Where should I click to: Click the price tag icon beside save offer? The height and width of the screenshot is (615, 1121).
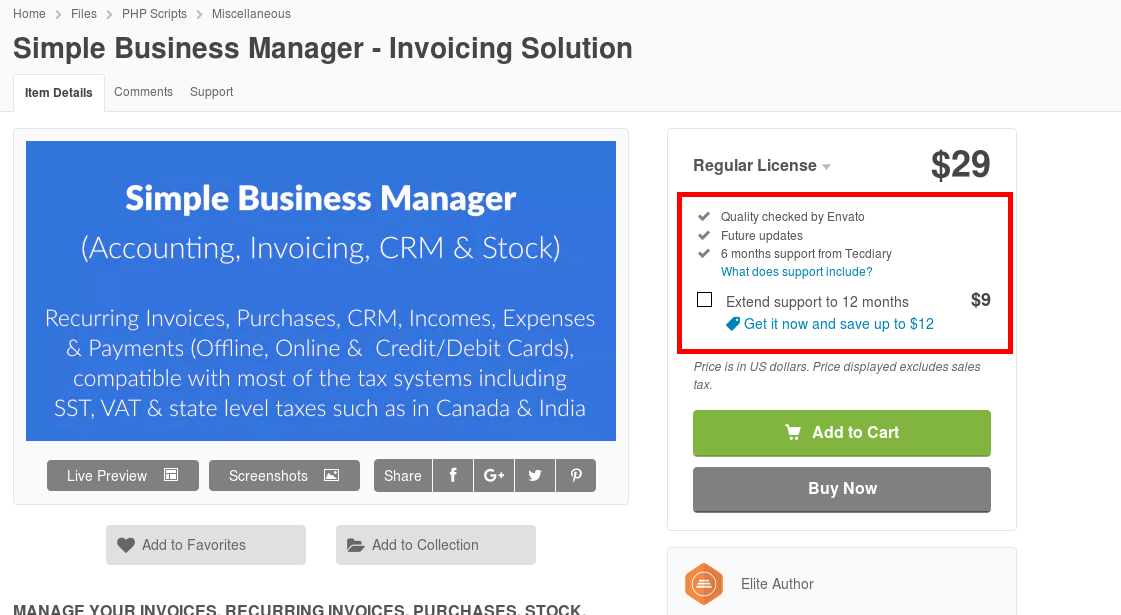(733, 324)
